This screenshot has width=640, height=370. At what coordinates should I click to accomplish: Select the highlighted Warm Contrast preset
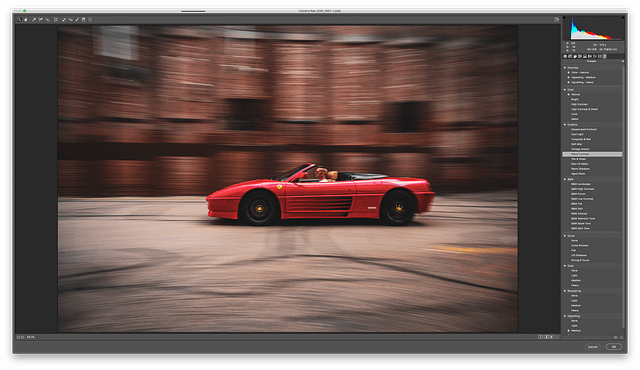[592, 154]
